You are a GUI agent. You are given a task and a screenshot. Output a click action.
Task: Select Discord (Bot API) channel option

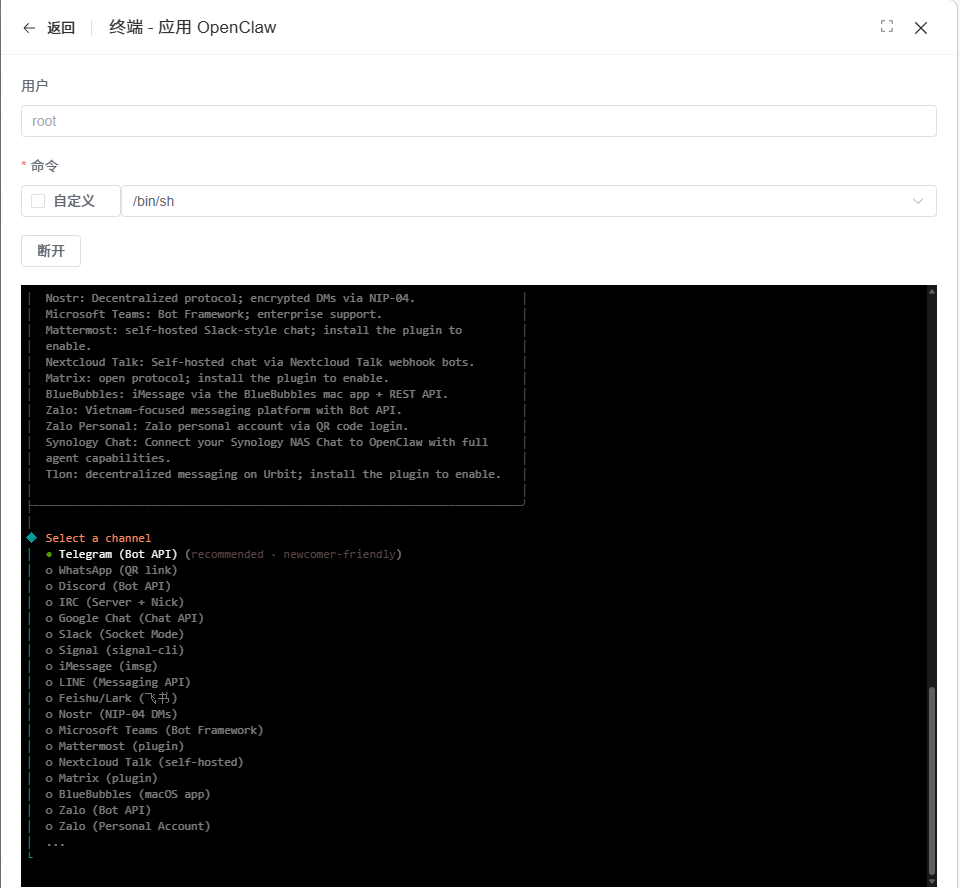click(114, 586)
